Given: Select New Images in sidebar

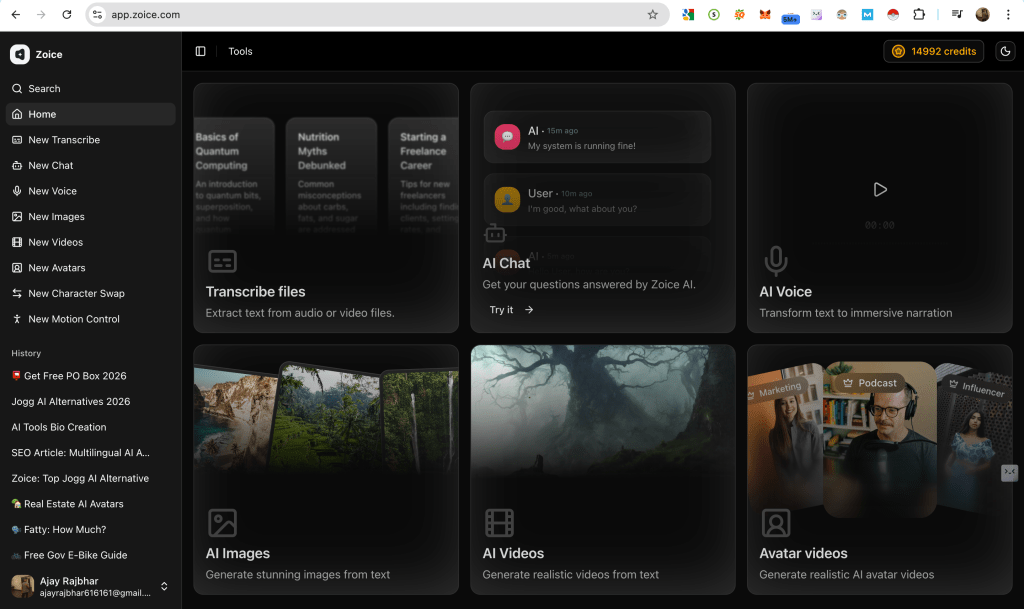Looking at the screenshot, I should (56, 217).
